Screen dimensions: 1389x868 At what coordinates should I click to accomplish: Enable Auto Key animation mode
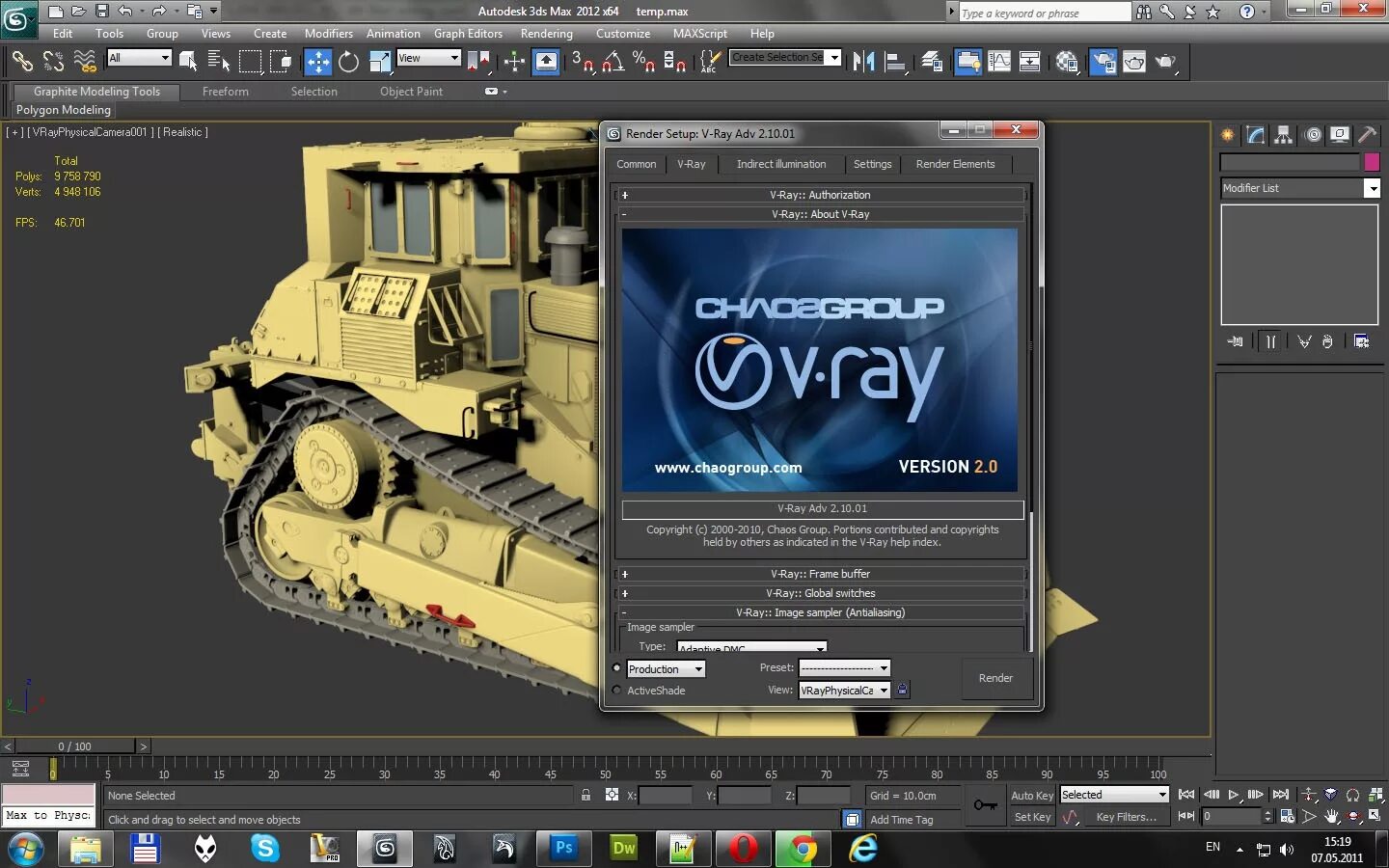(1032, 796)
